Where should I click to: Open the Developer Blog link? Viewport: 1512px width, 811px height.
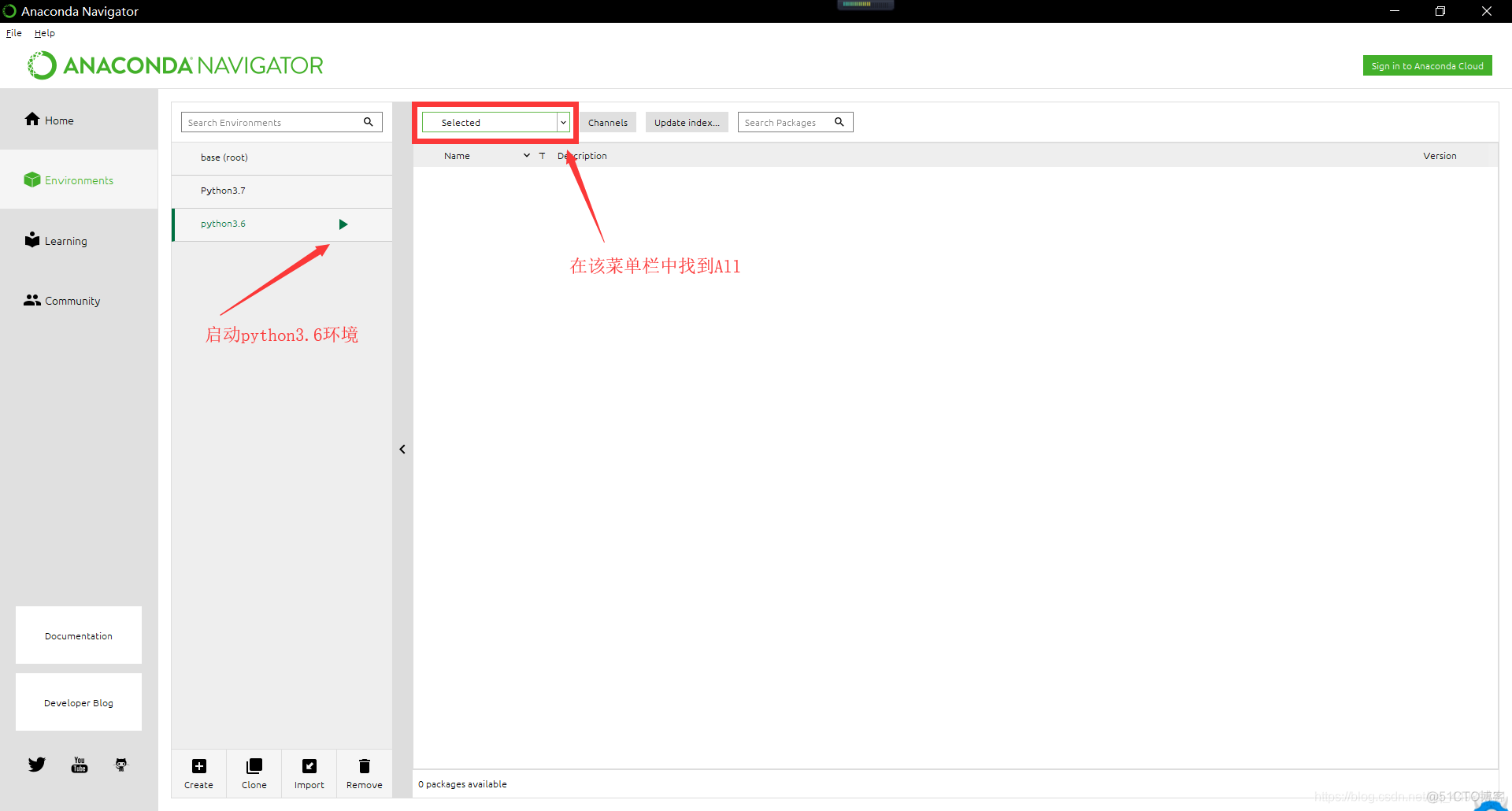(79, 702)
